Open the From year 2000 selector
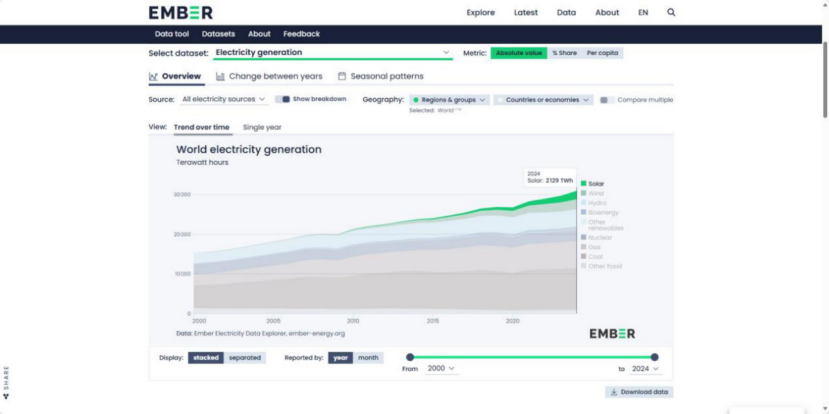Viewport: 829px width, 414px height. pyautogui.click(x=442, y=368)
